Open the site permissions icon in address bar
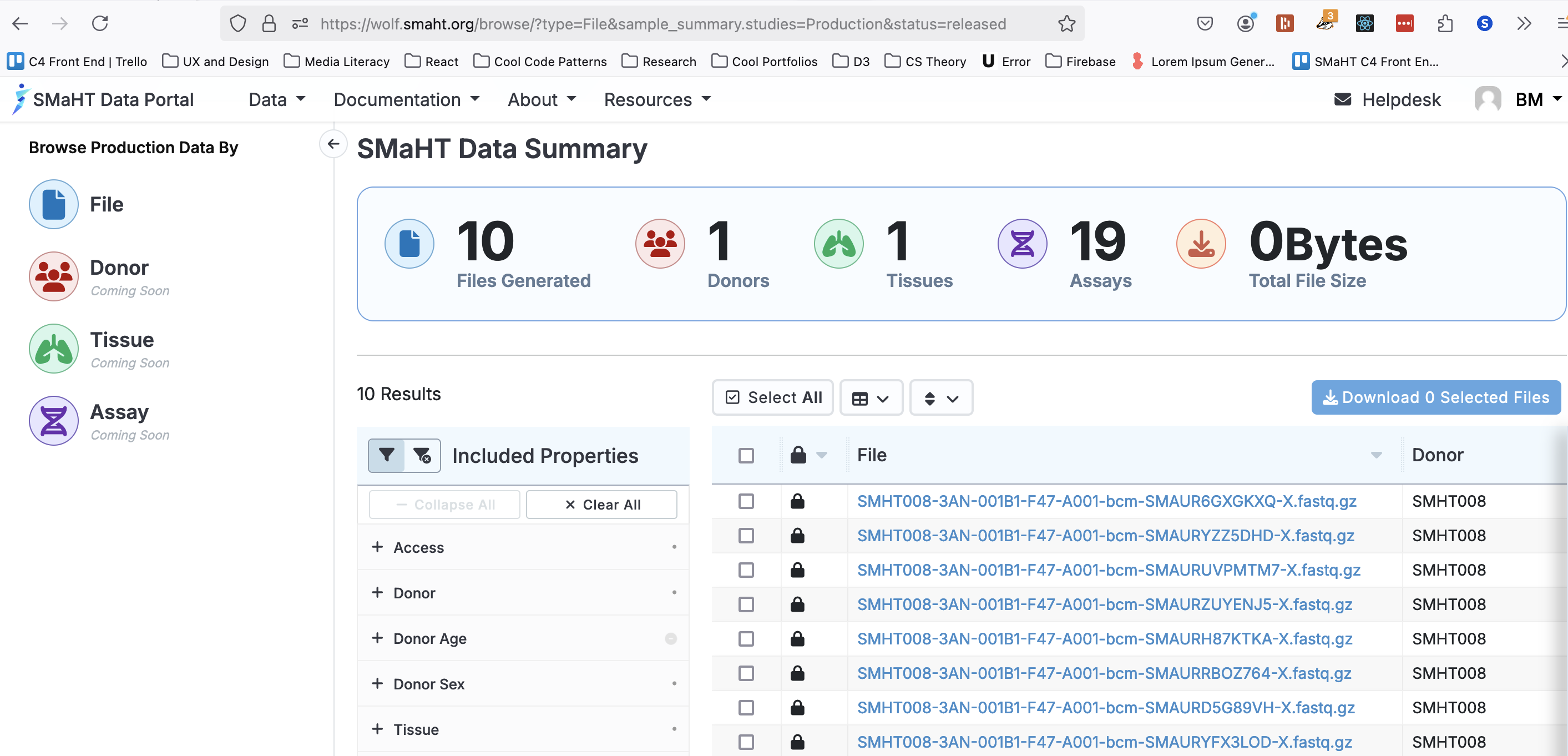Image resolution: width=1568 pixels, height=756 pixels. pos(300,24)
